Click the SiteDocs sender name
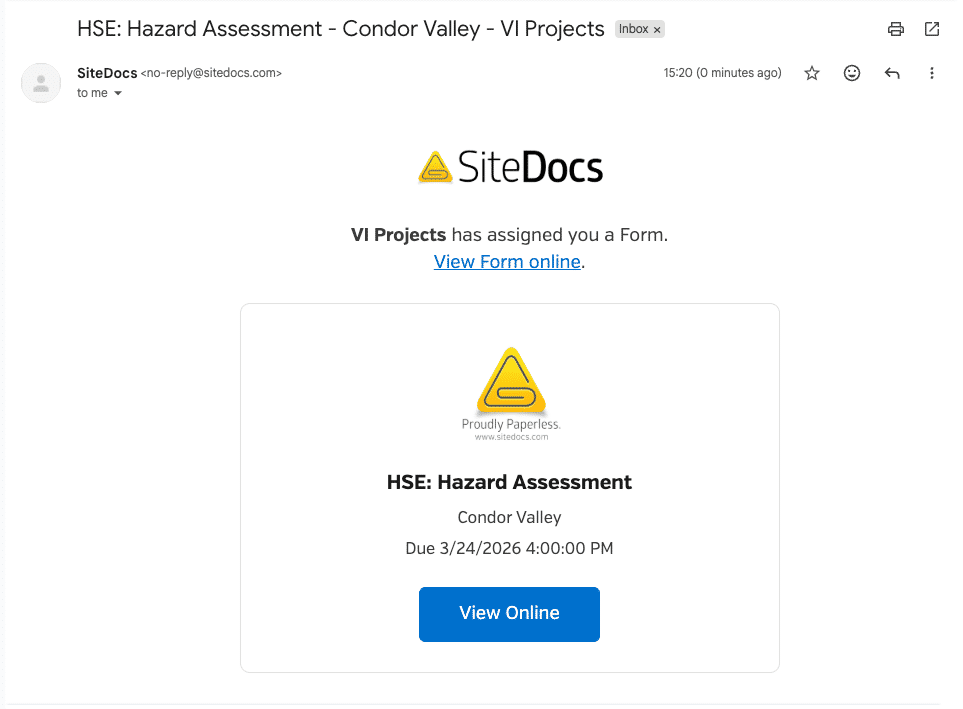This screenshot has height=709, width=963. (x=107, y=73)
